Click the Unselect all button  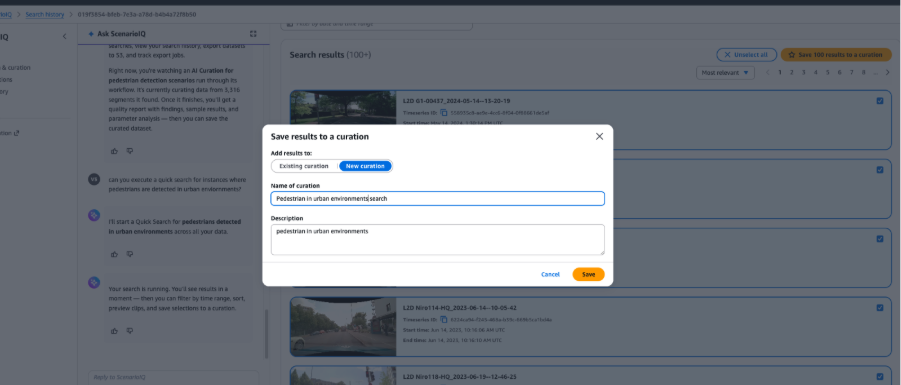[746, 55]
